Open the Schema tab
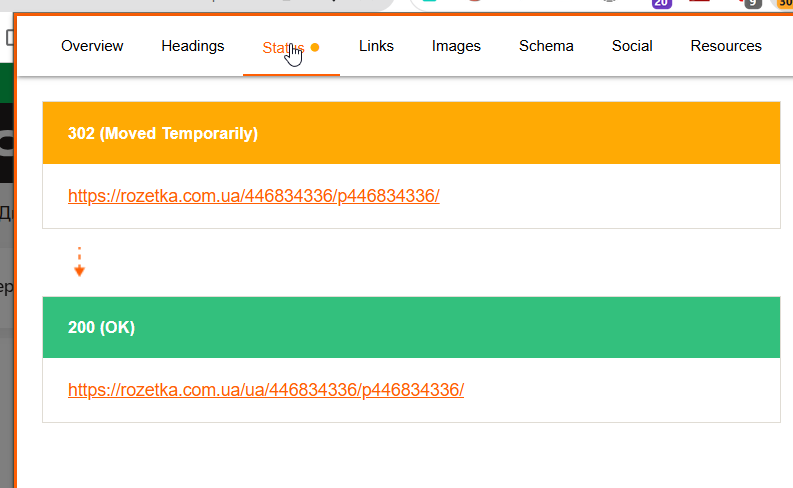Image resolution: width=793 pixels, height=488 pixels. (x=546, y=46)
